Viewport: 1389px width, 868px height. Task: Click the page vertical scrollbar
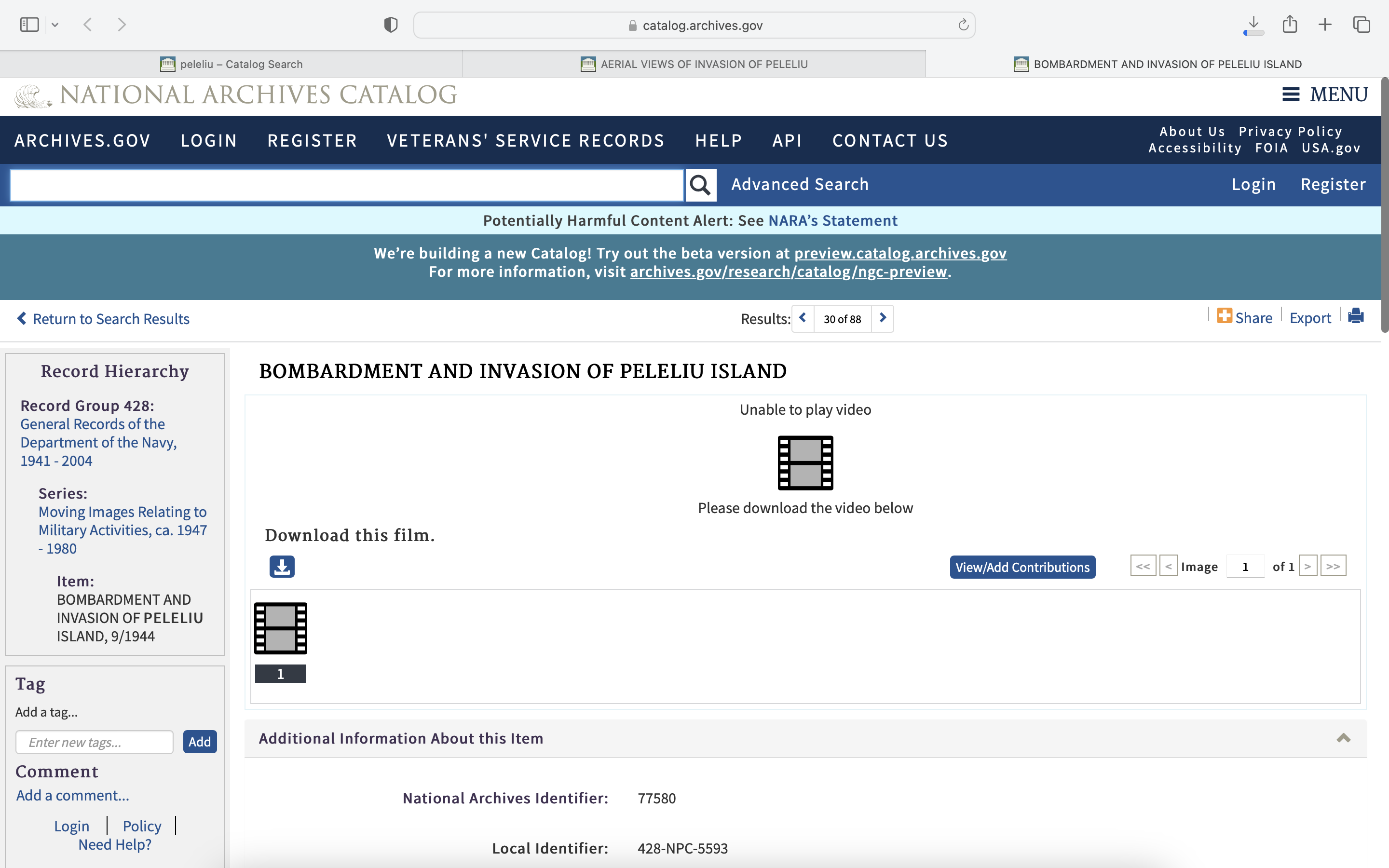[x=1384, y=204]
